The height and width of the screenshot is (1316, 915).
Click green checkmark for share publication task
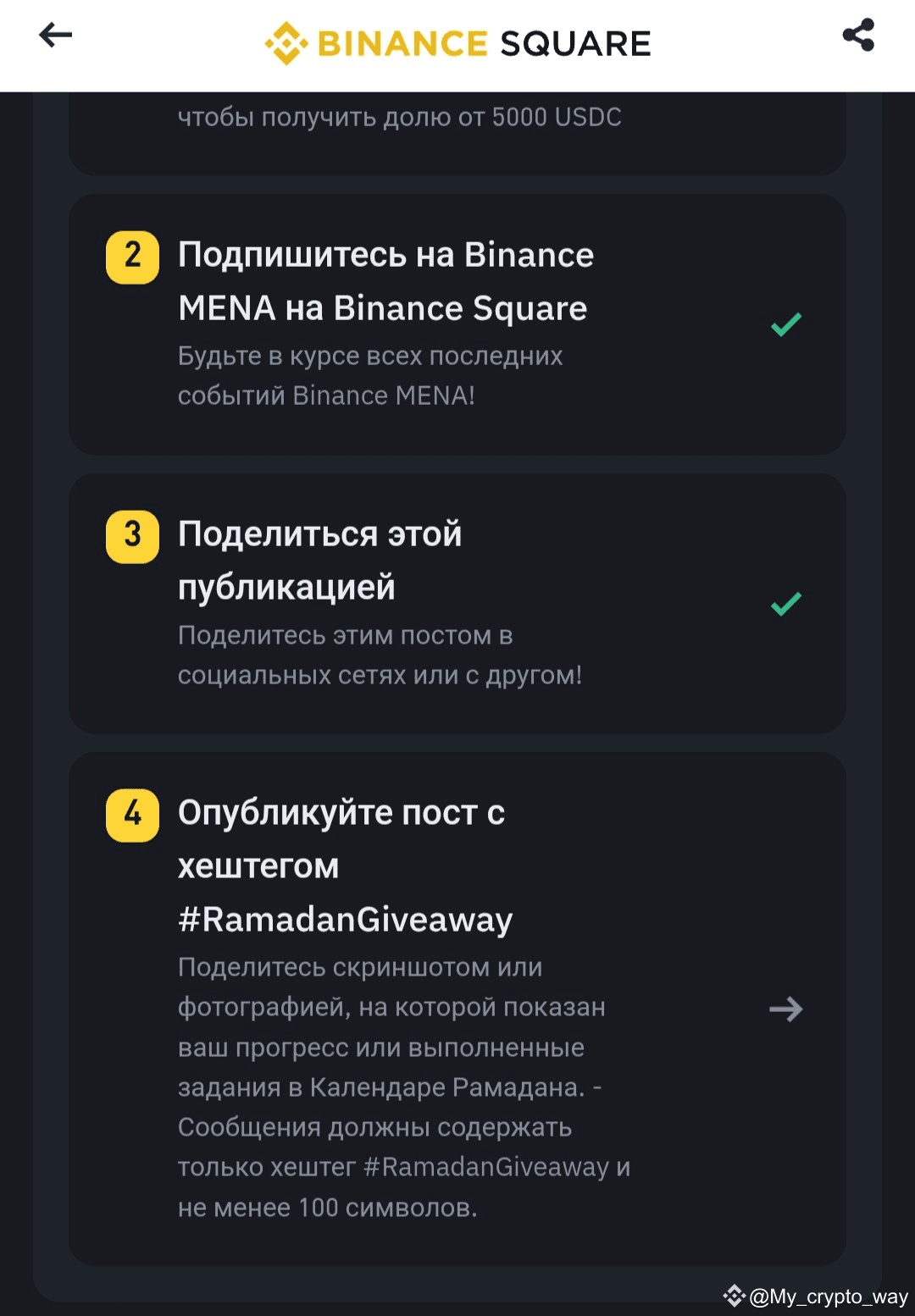[x=786, y=604]
